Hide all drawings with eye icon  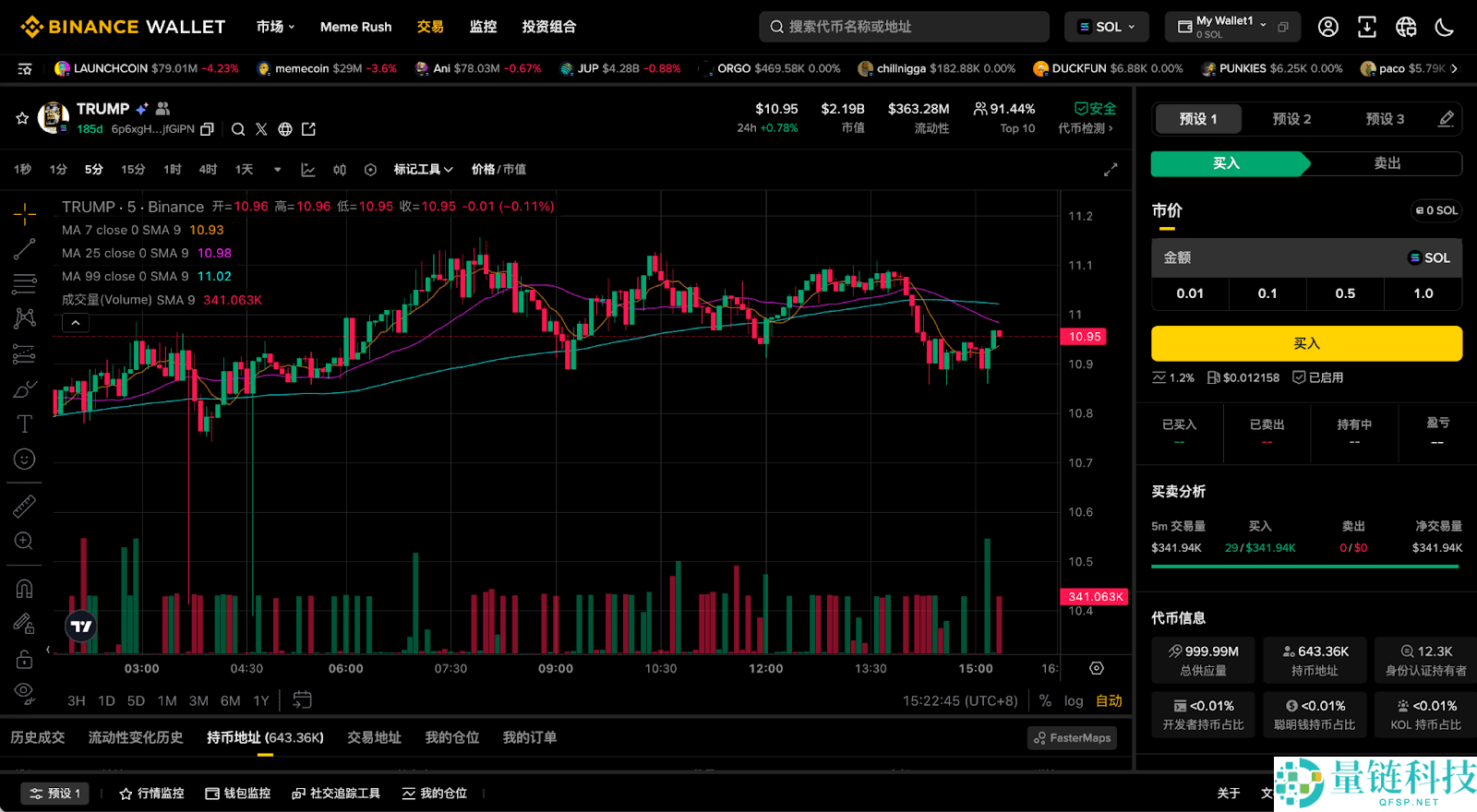[x=25, y=692]
